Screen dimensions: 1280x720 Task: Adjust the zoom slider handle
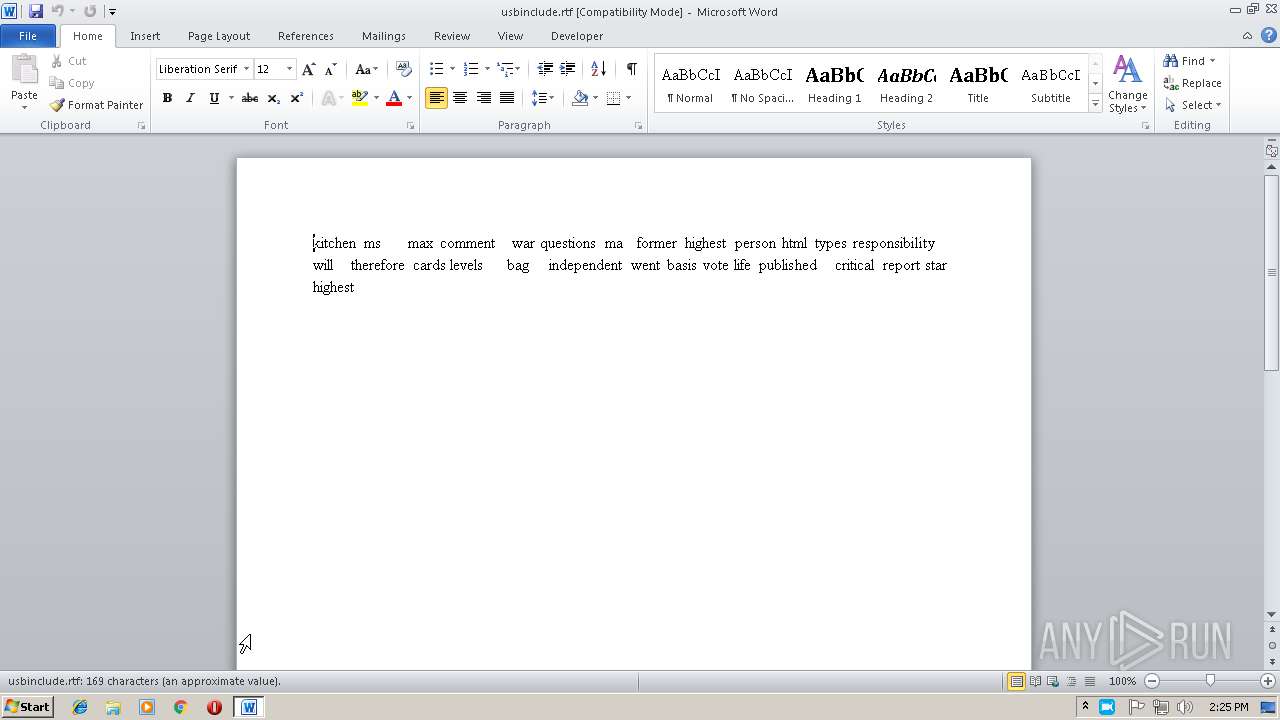[1210, 681]
